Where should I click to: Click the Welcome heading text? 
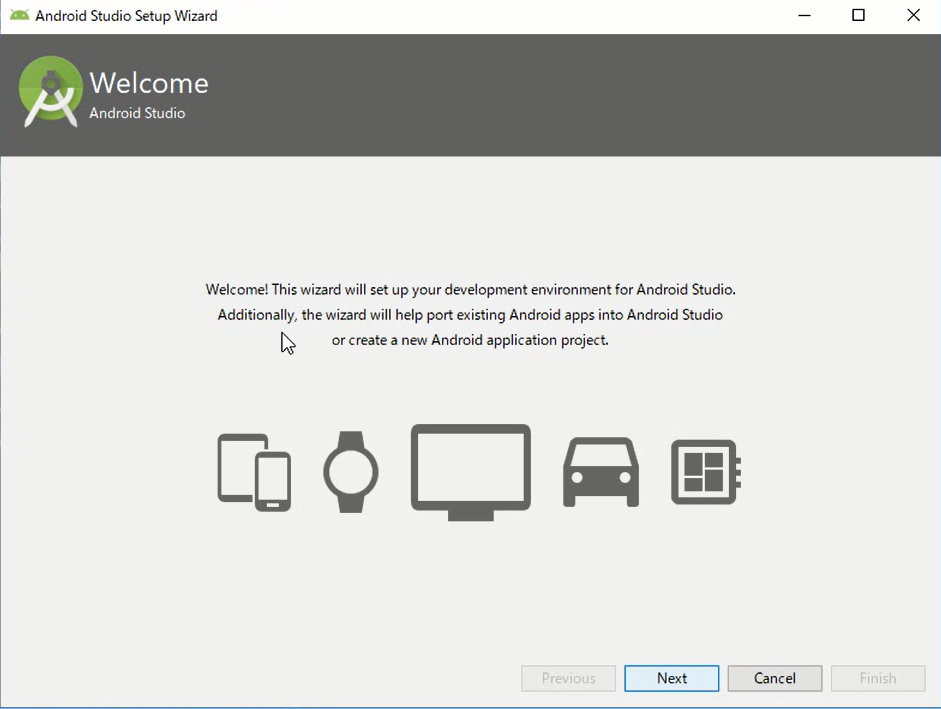tap(149, 83)
